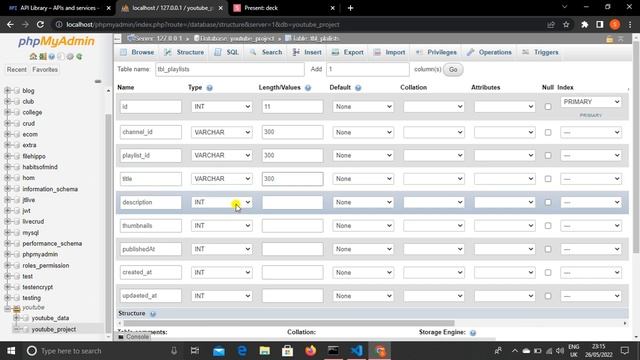Viewport: 640px width, 360px height.
Task: Open Type dropdown for thumbnails column
Action: 222,226
